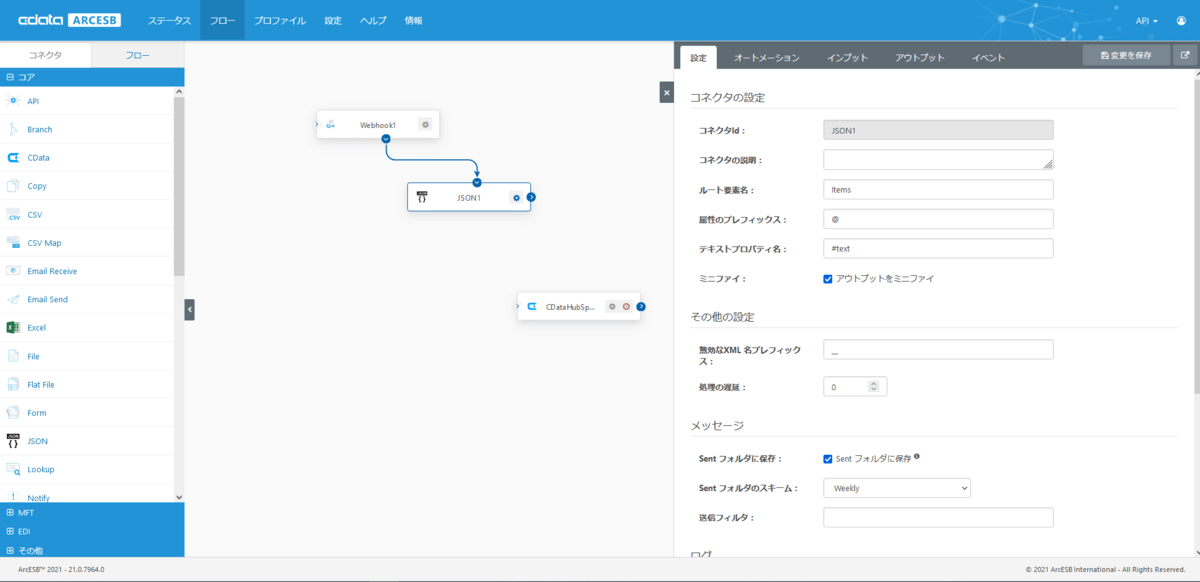The image size is (1200, 582).
Task: Open the Sent folder scheme Weekly dropdown
Action: [896, 488]
